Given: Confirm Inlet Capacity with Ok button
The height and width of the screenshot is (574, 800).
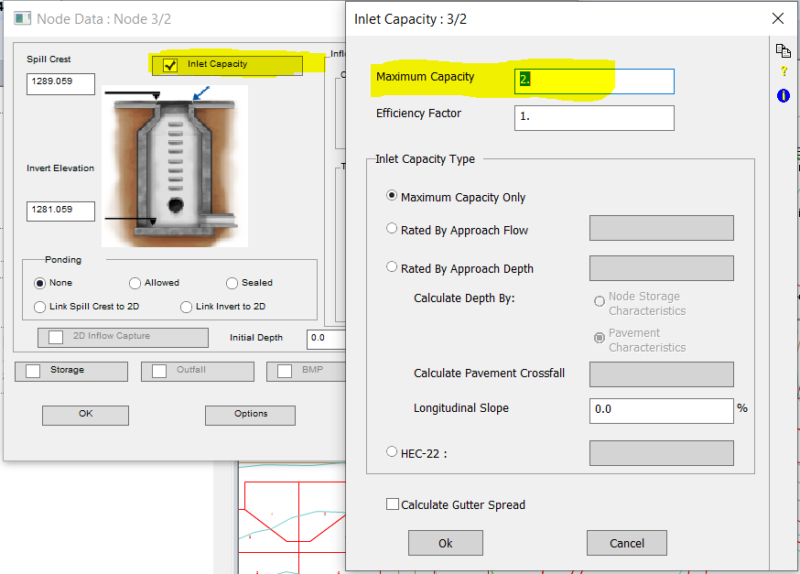Looking at the screenshot, I should click(x=445, y=543).
